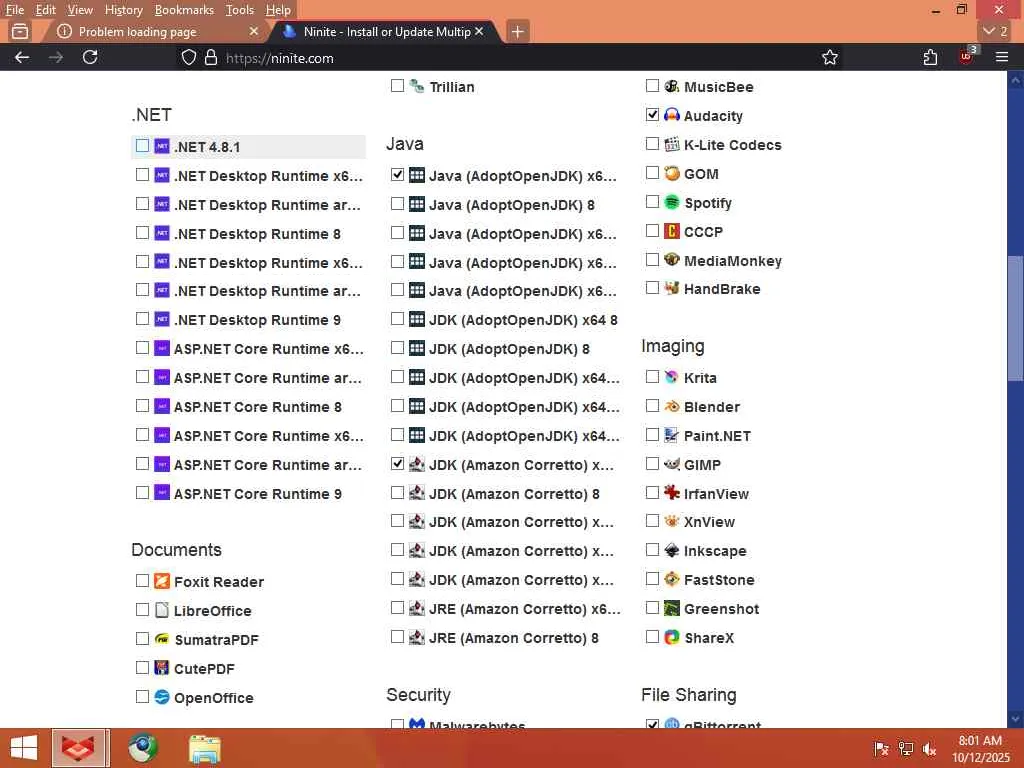The width and height of the screenshot is (1024, 768).
Task: Click the taskbar clock showing 8:01 AM
Action: 980,748
